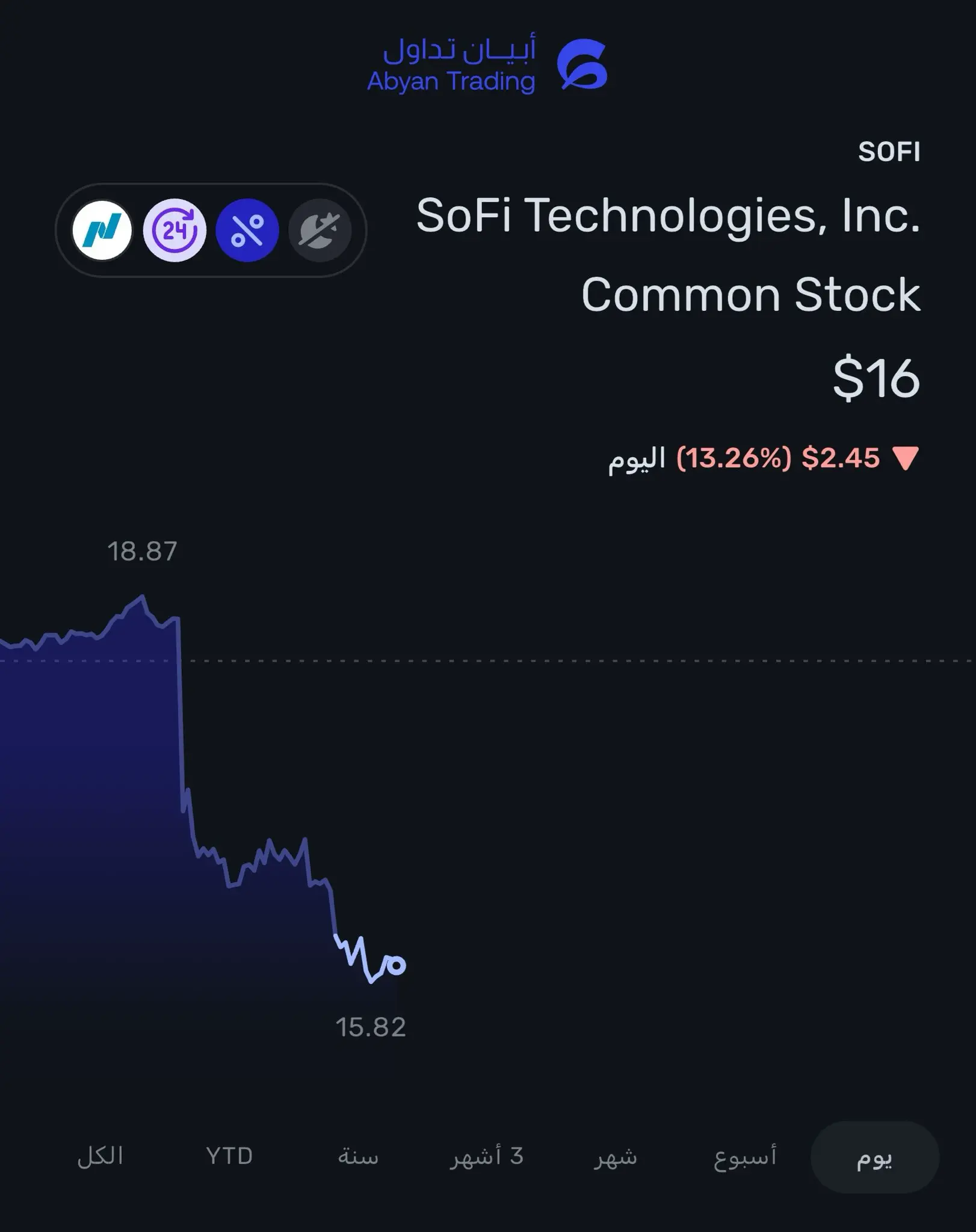Select the سنة (year) timeframe tab
The width and height of the screenshot is (976, 1232).
pos(358,1156)
